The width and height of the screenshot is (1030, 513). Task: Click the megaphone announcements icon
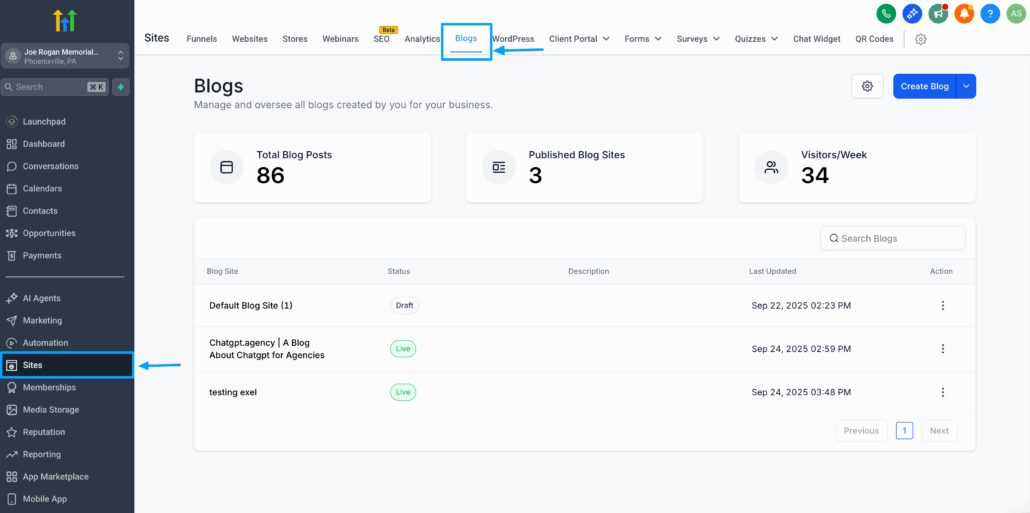coord(938,14)
